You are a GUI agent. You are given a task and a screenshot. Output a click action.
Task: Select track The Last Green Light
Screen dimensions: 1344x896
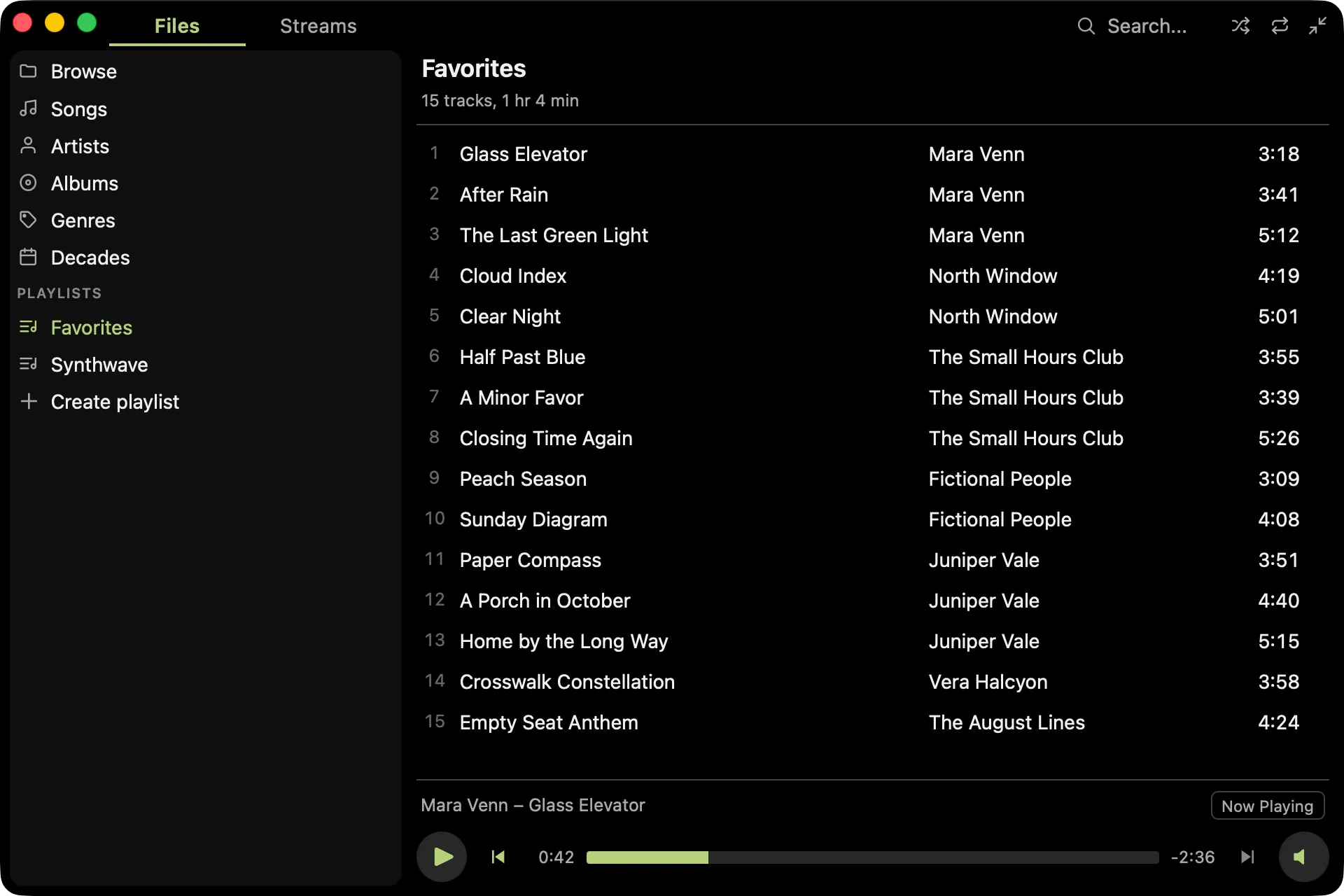[872, 234]
